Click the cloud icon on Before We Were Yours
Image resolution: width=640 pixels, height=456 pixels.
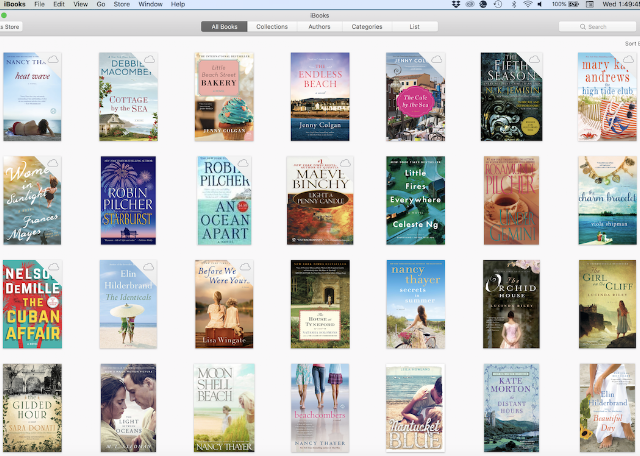point(245,267)
